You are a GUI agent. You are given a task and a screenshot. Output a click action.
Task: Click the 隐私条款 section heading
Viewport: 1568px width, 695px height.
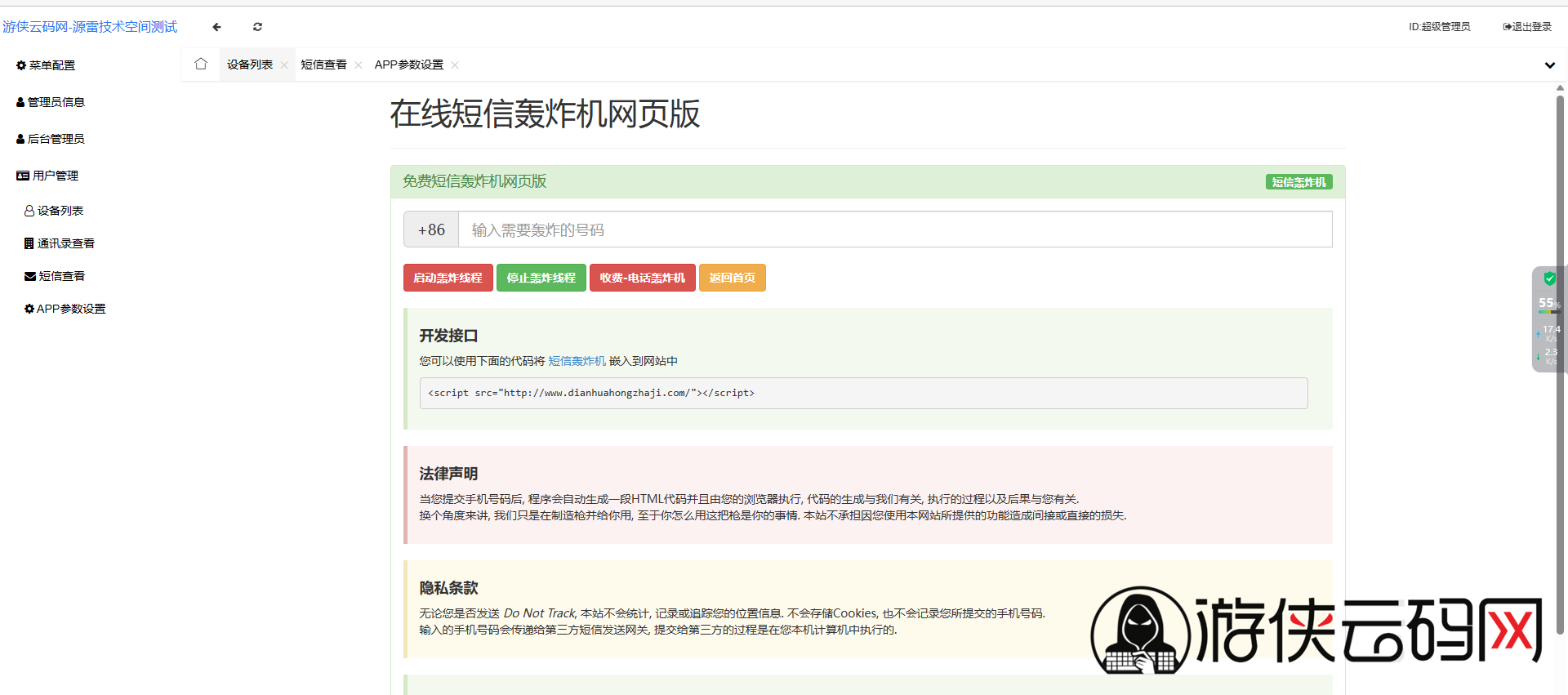coord(448,588)
